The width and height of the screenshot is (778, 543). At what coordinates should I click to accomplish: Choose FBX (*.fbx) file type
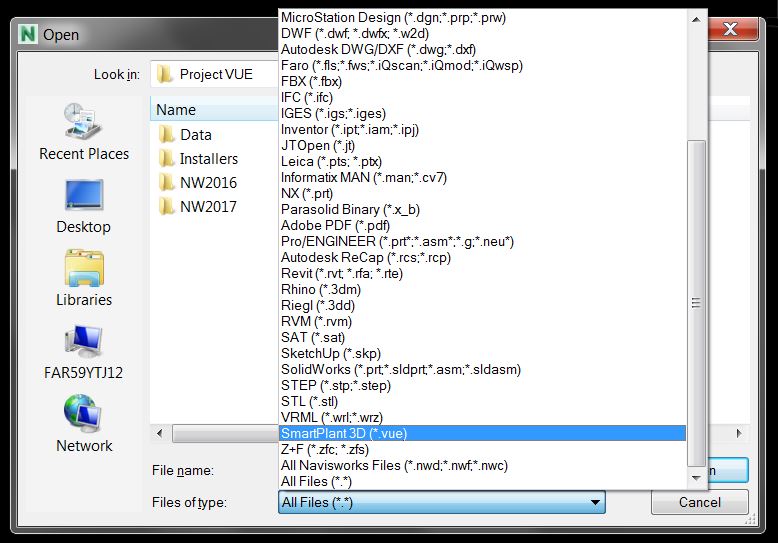tap(482, 81)
